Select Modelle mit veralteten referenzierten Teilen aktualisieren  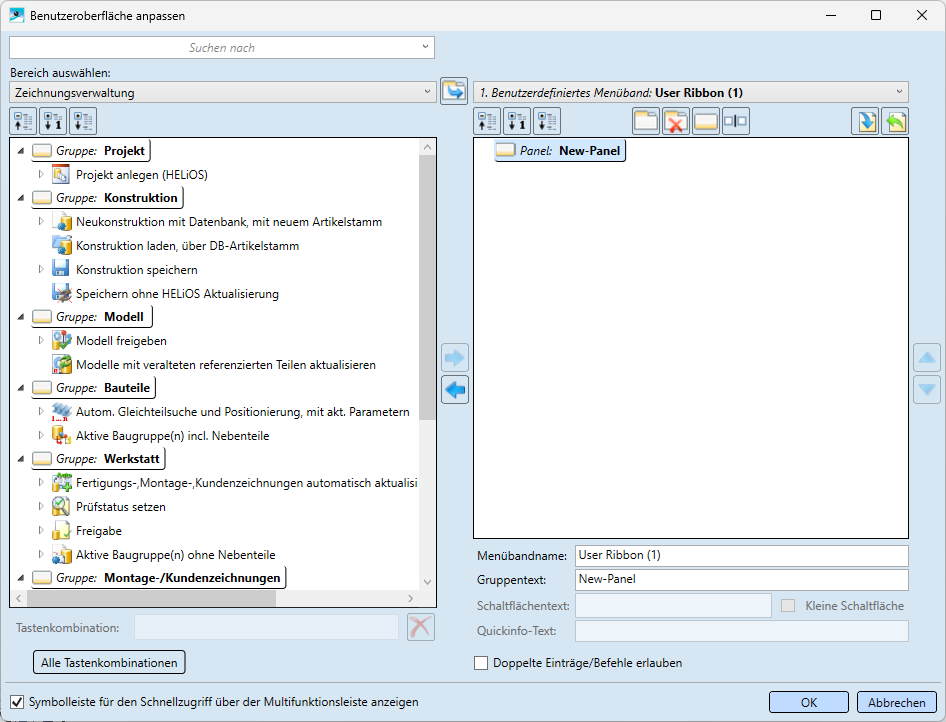226,364
